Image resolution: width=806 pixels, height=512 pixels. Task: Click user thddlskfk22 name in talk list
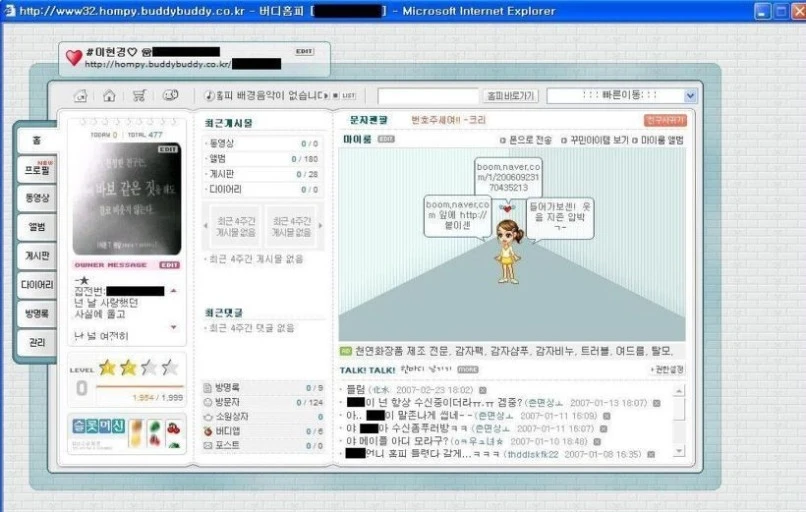coord(533,454)
